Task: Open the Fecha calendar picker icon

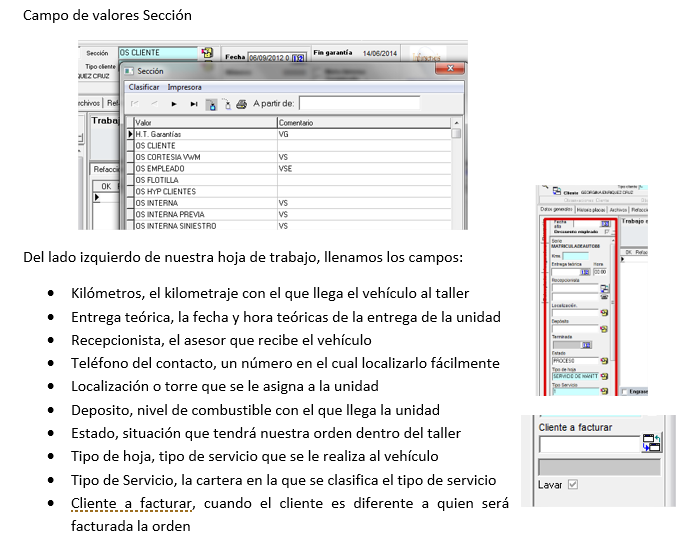Action: coord(298,58)
